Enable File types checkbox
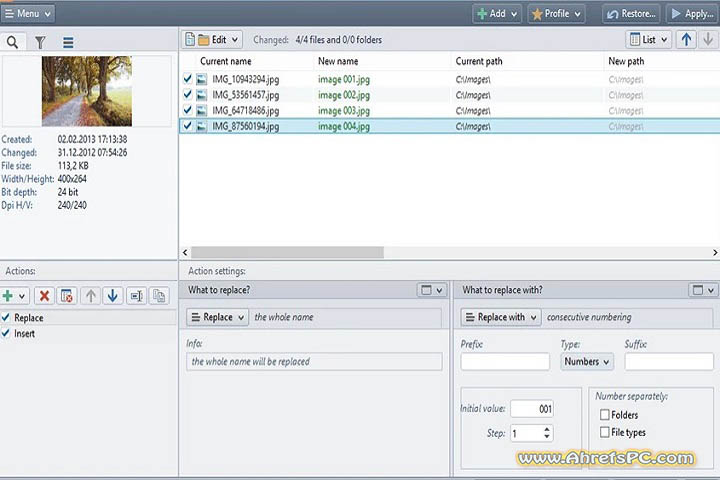The height and width of the screenshot is (480, 720). [605, 432]
